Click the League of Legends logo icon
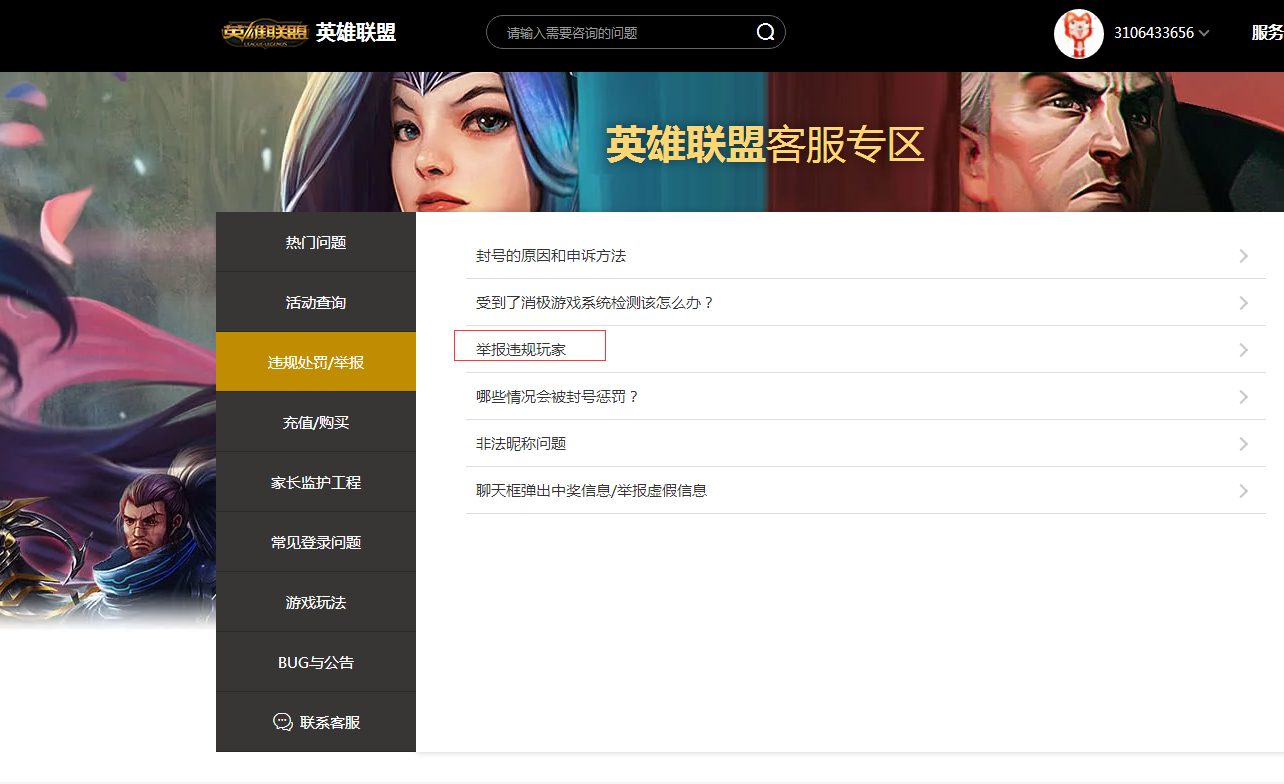 (x=265, y=32)
